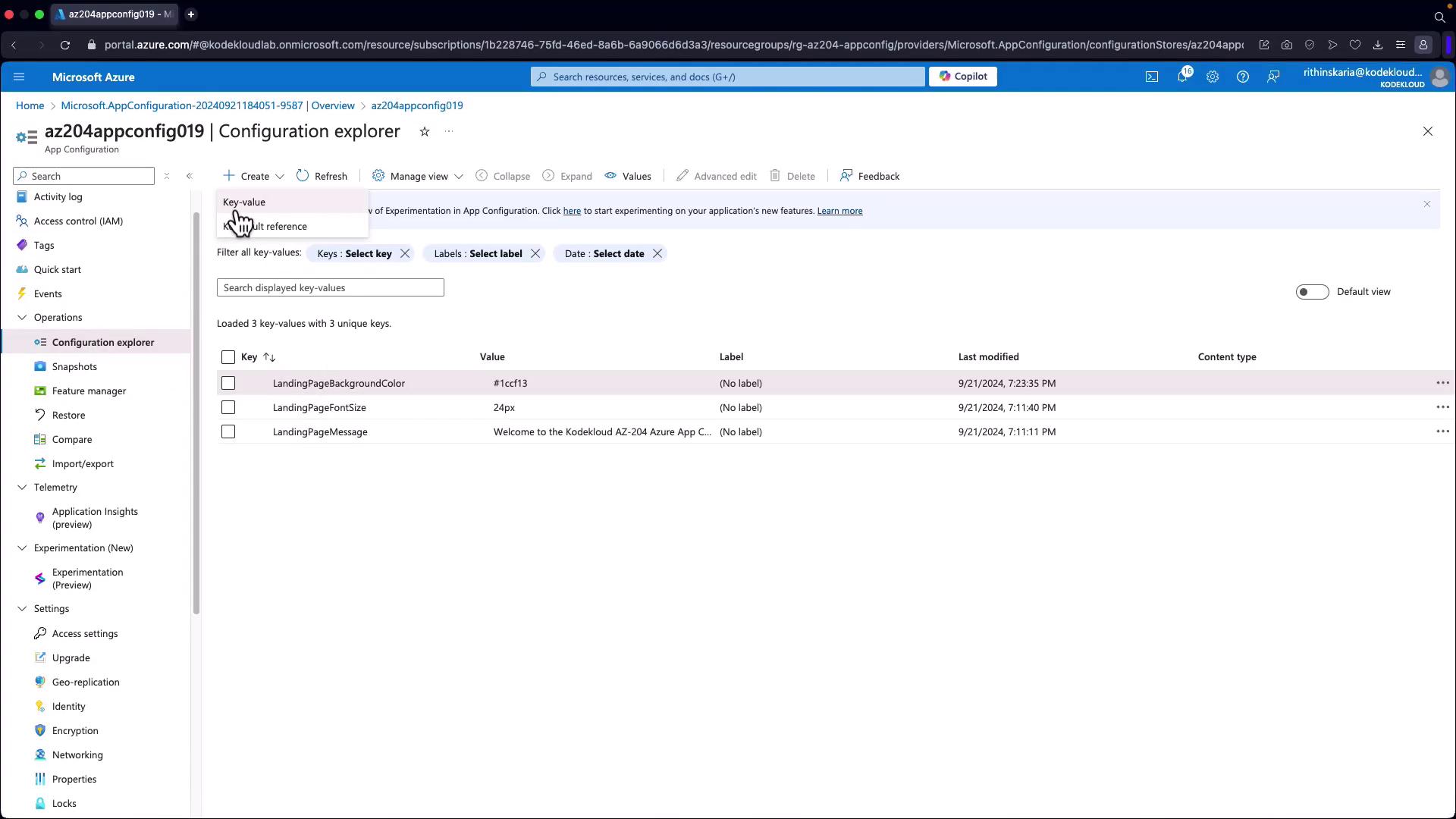Open the Feedback toolbar item
The height and width of the screenshot is (819, 1456).
click(x=870, y=176)
